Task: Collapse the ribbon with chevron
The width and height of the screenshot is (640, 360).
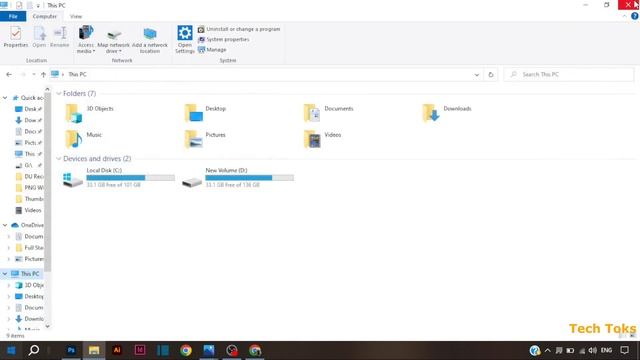Action: [x=624, y=16]
